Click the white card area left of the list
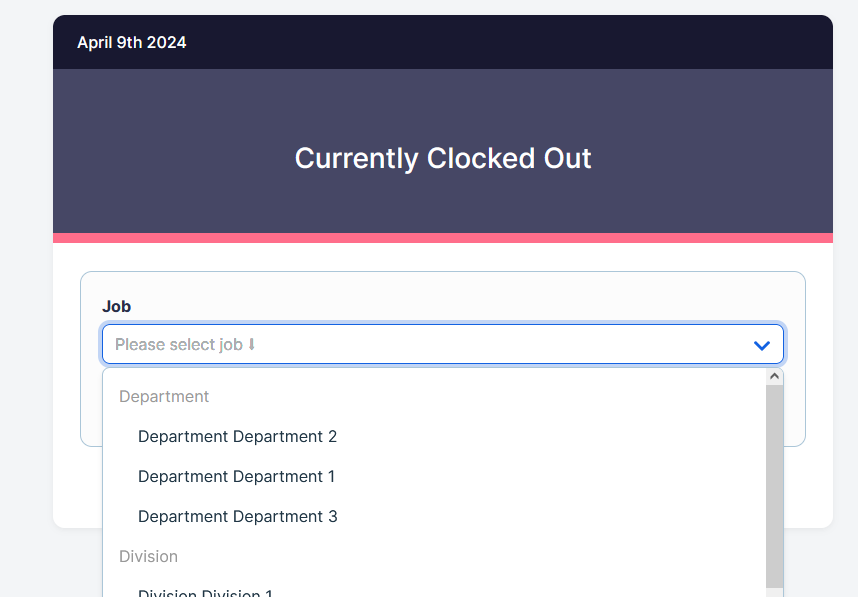The image size is (858, 597). point(77,487)
